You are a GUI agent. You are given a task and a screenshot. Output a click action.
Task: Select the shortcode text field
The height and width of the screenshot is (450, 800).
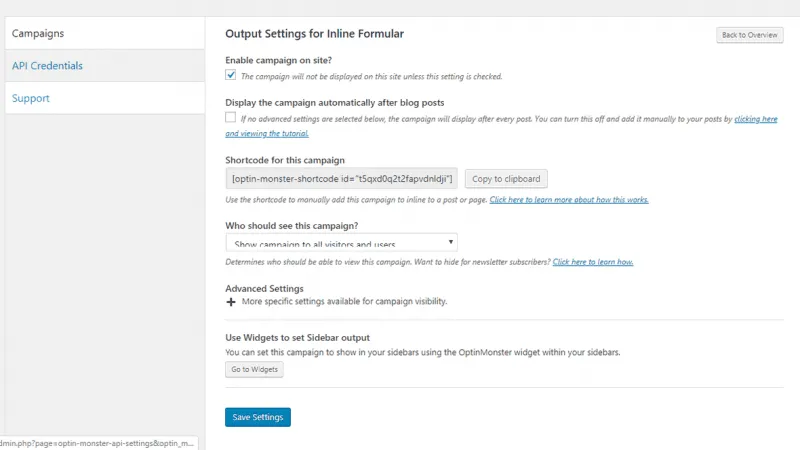[341, 179]
